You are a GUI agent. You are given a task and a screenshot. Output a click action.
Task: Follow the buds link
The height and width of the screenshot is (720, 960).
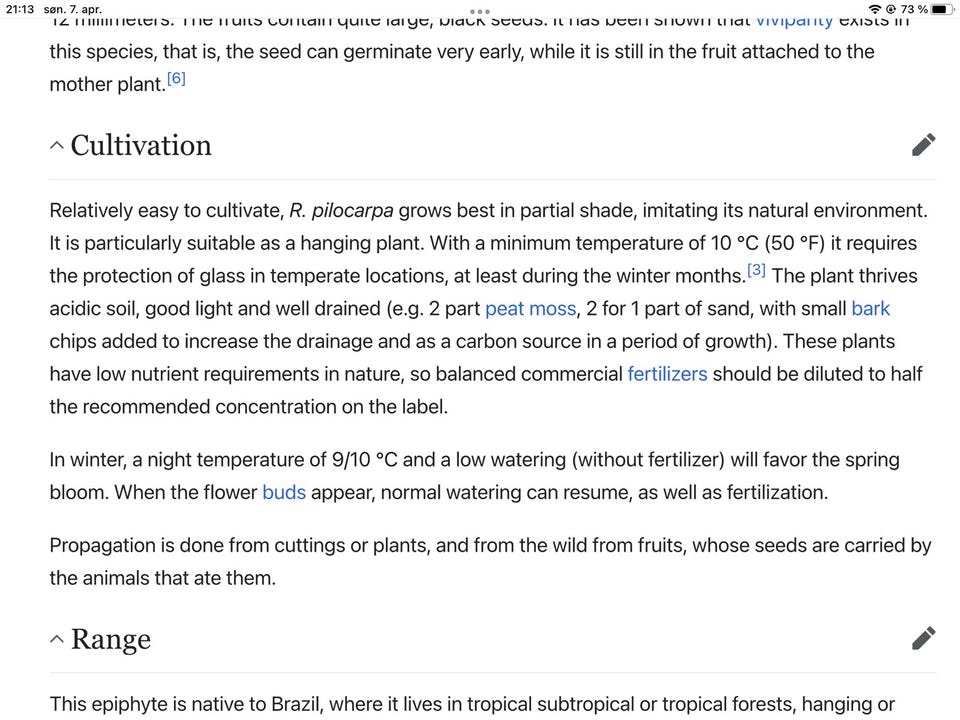pyautogui.click(x=284, y=492)
